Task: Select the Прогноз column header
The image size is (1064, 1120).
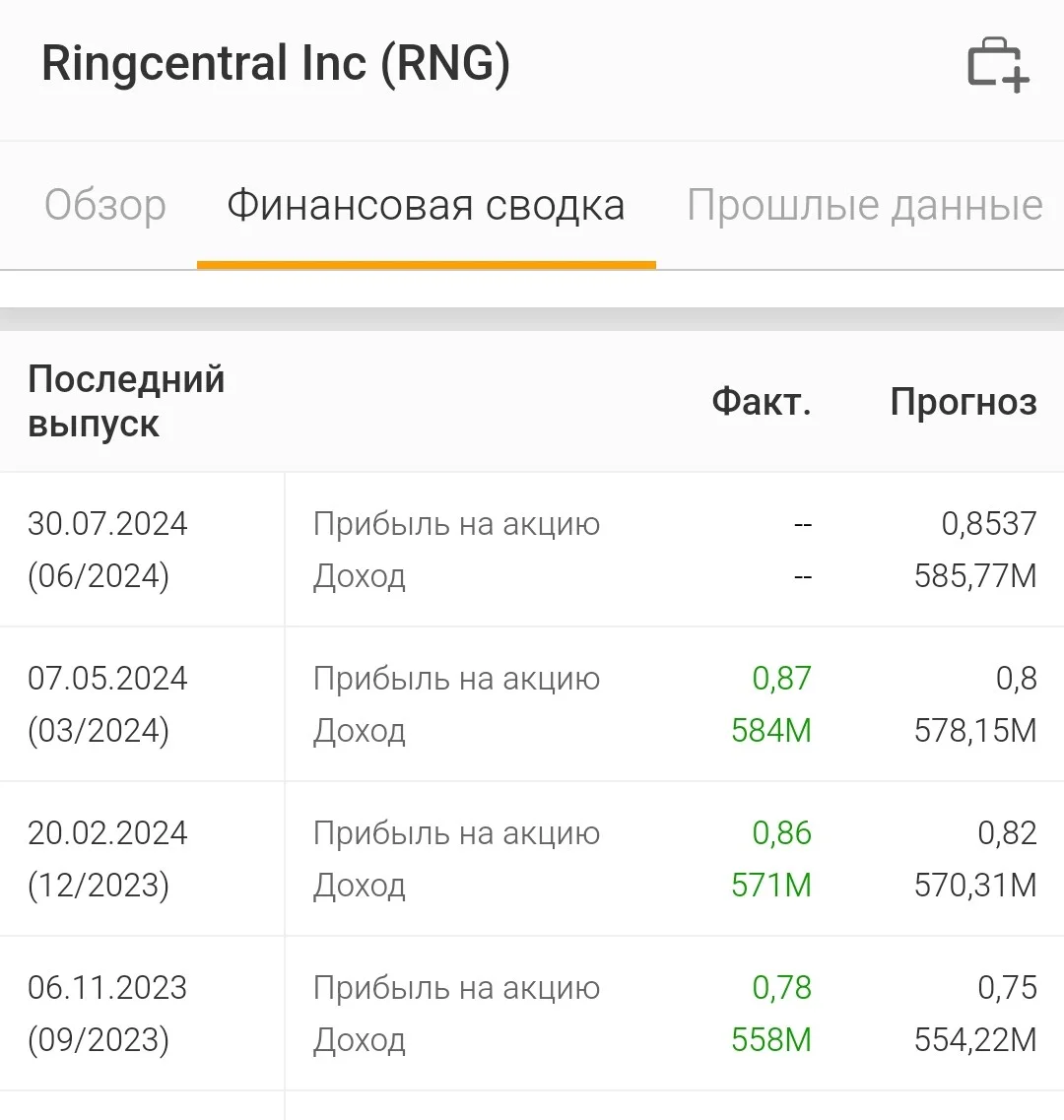Action: [x=964, y=402]
